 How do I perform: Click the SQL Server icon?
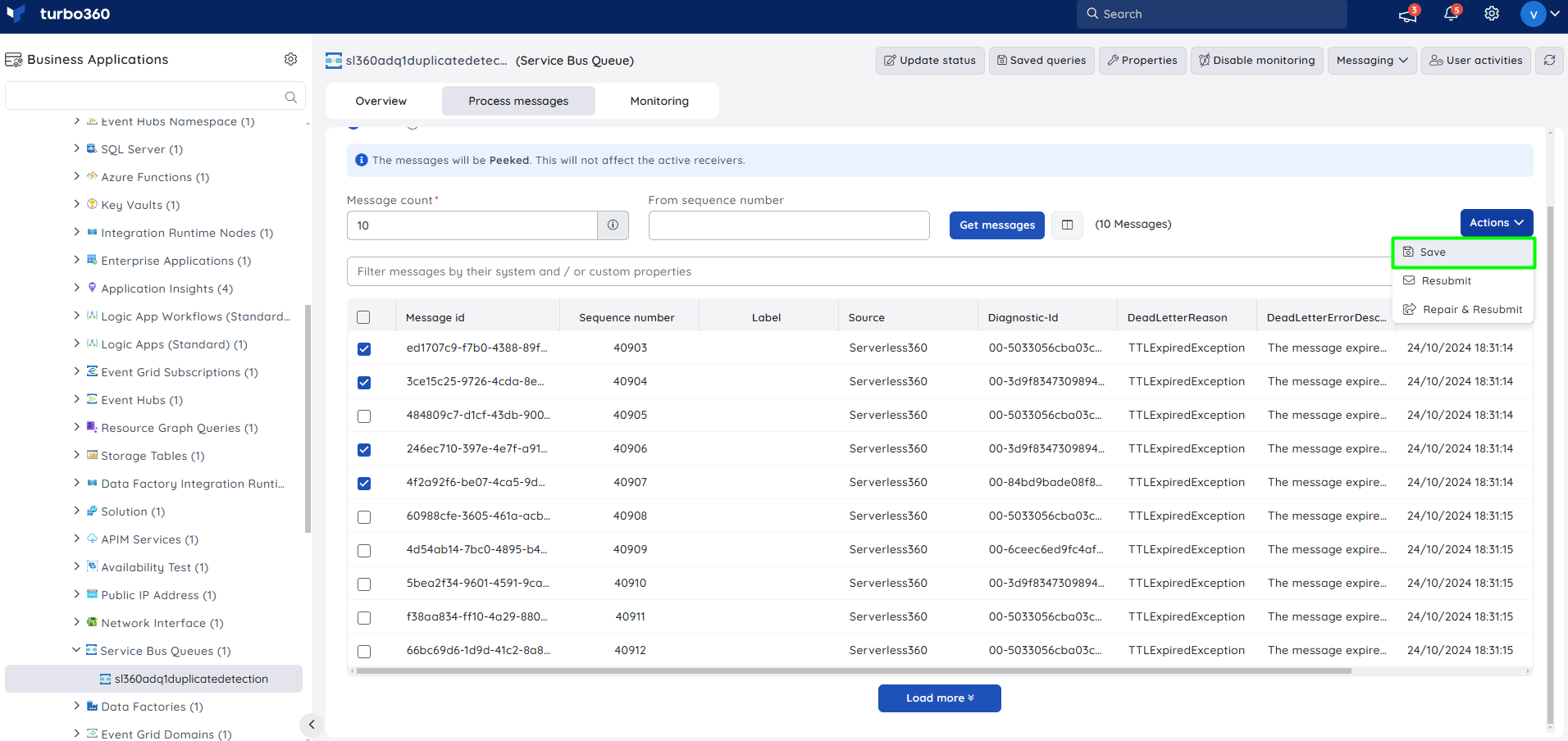pos(92,148)
